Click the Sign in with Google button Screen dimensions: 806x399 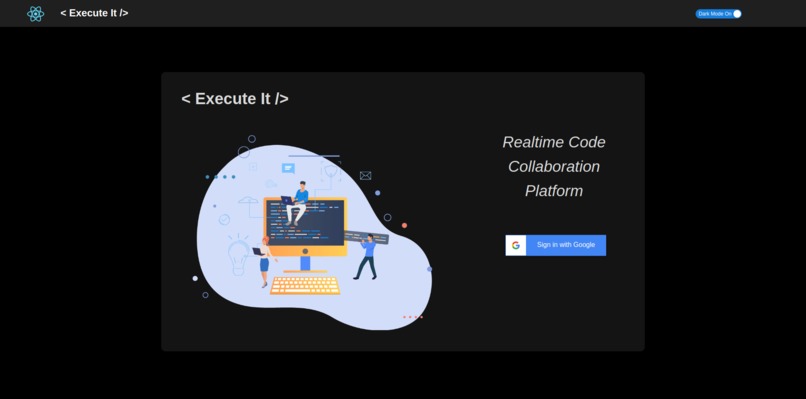pyautogui.click(x=555, y=245)
